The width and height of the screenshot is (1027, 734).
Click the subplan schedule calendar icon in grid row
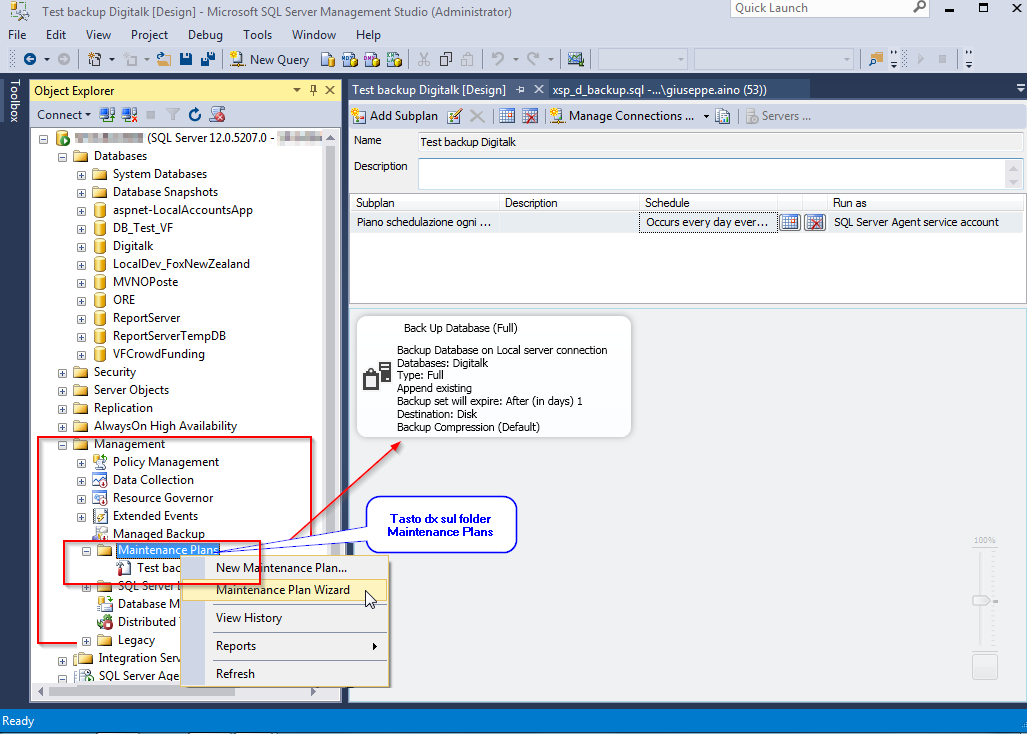(x=790, y=222)
